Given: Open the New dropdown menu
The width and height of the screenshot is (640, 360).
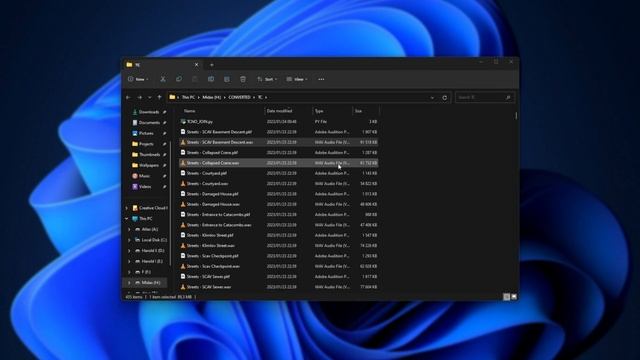Looking at the screenshot, I should [x=138, y=79].
